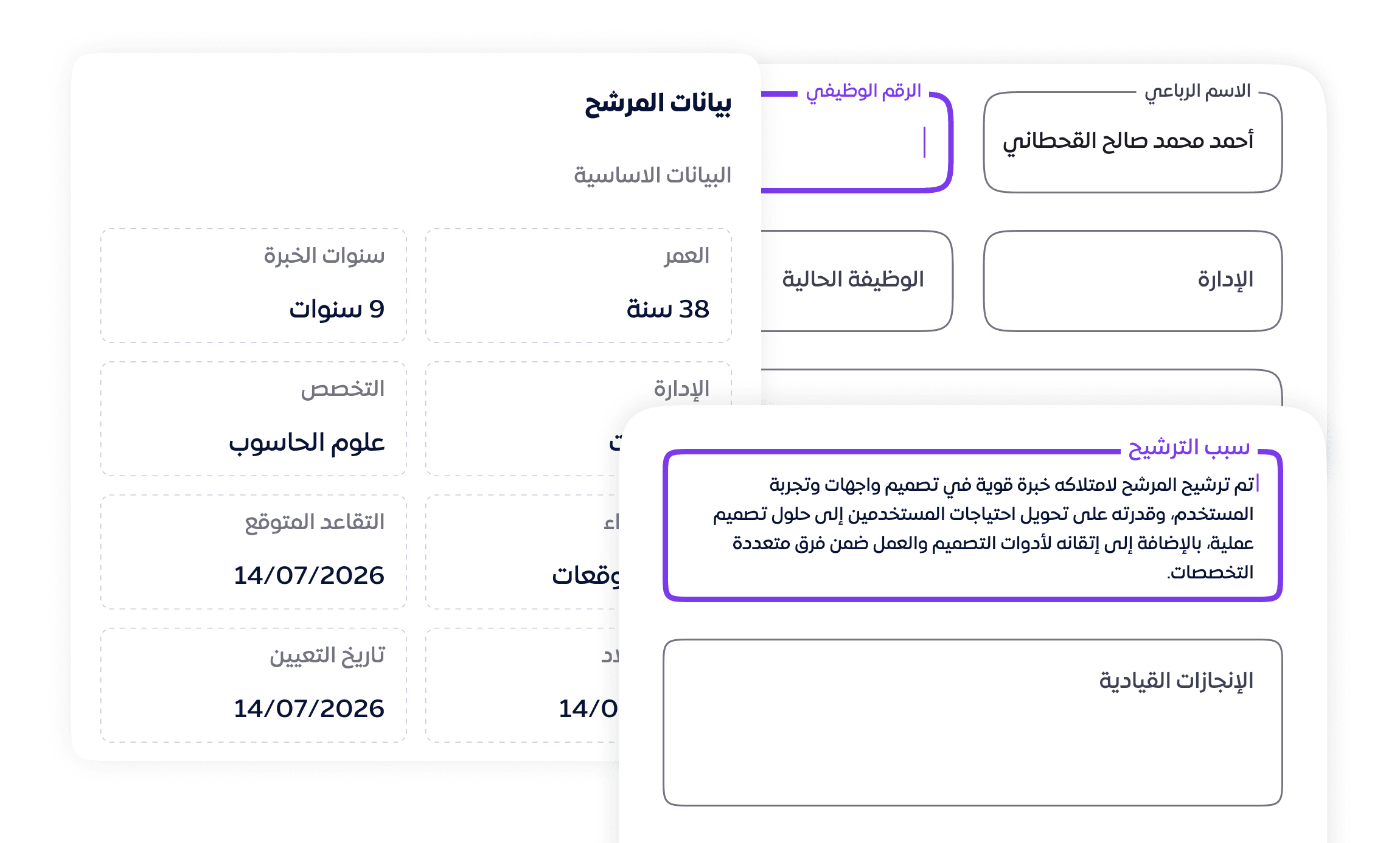Click the بيانات المرشح heading

pos(658,103)
